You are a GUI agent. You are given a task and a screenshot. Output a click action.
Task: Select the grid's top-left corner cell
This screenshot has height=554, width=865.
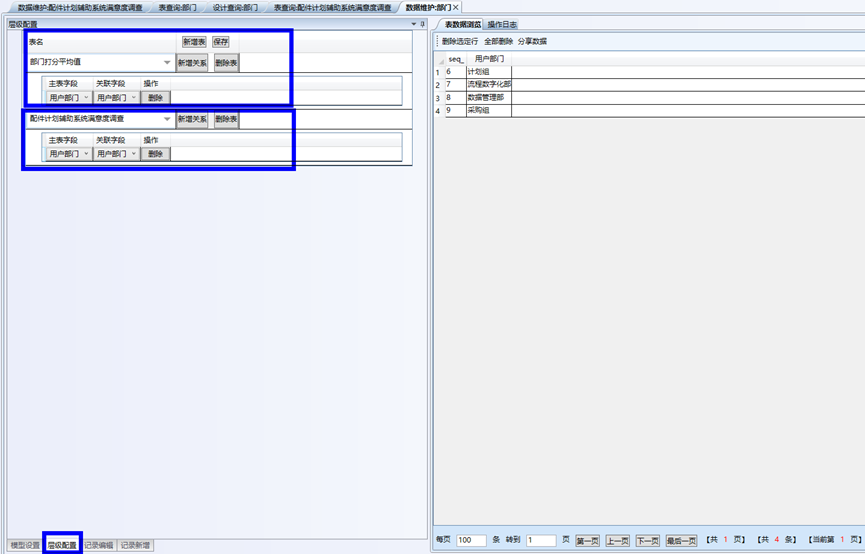click(440, 59)
